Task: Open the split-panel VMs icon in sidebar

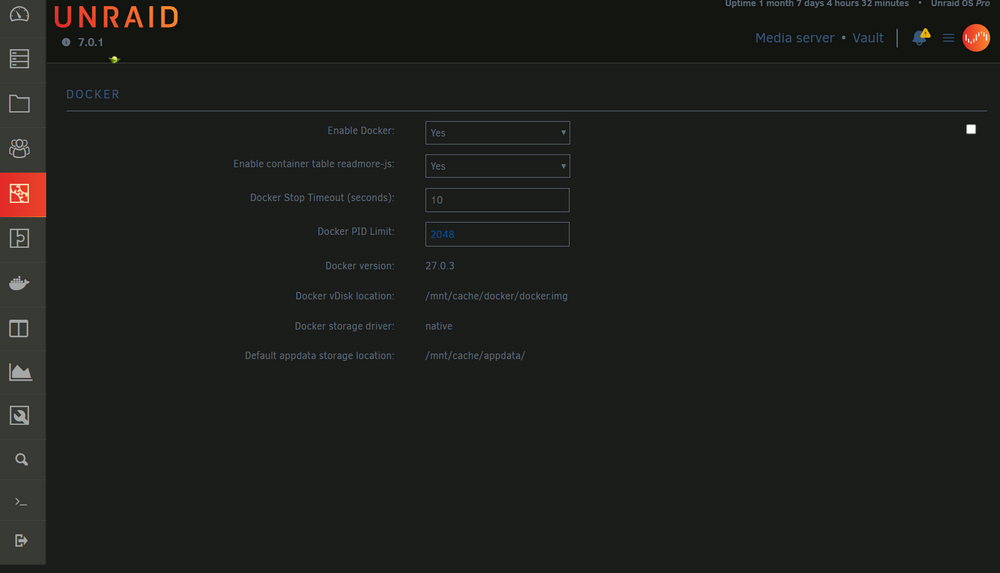Action: tap(19, 328)
